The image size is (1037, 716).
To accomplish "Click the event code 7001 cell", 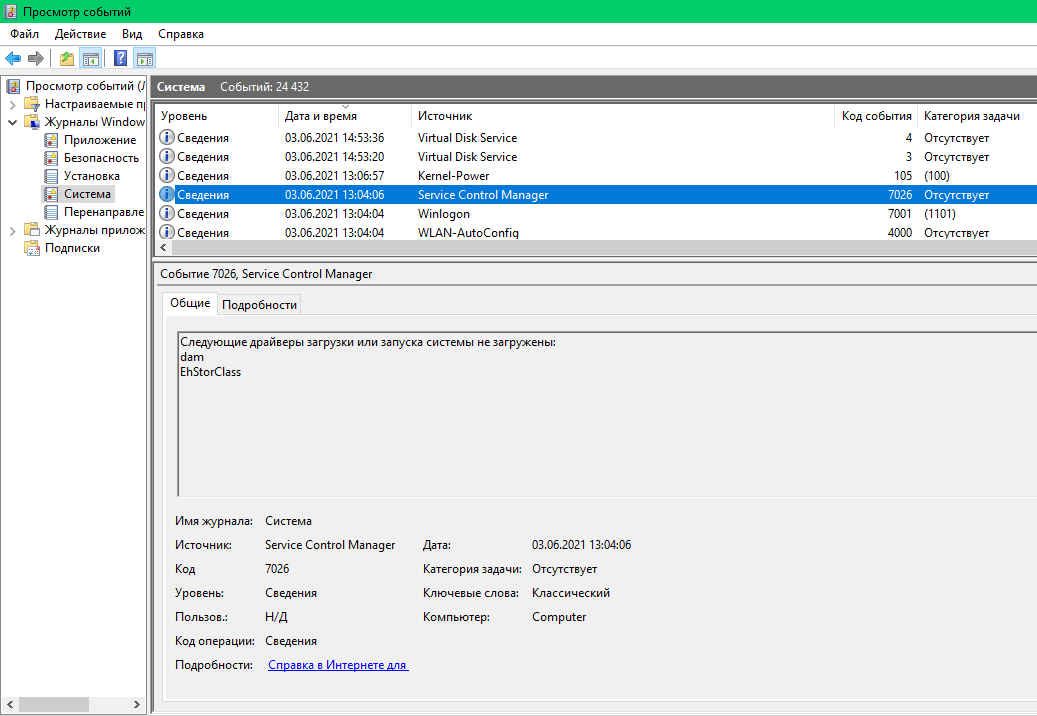I will click(x=899, y=214).
